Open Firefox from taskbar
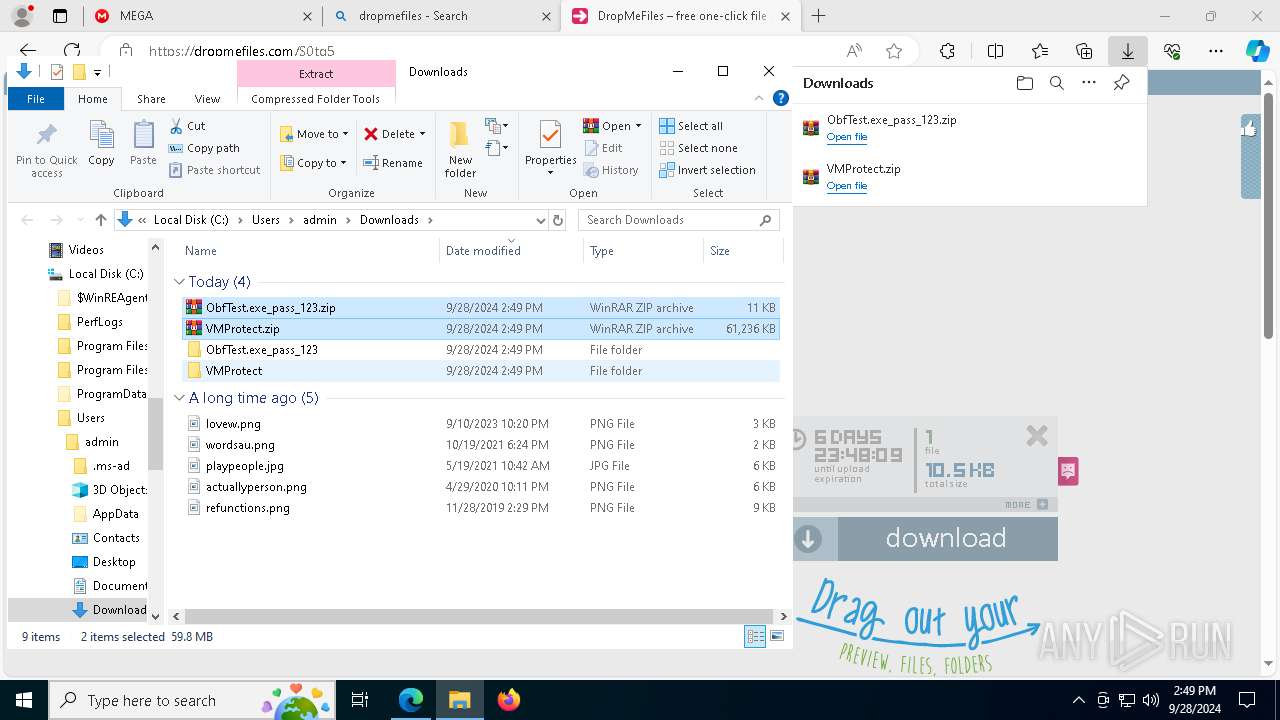Screen dimensions: 1280x720 click(508, 700)
